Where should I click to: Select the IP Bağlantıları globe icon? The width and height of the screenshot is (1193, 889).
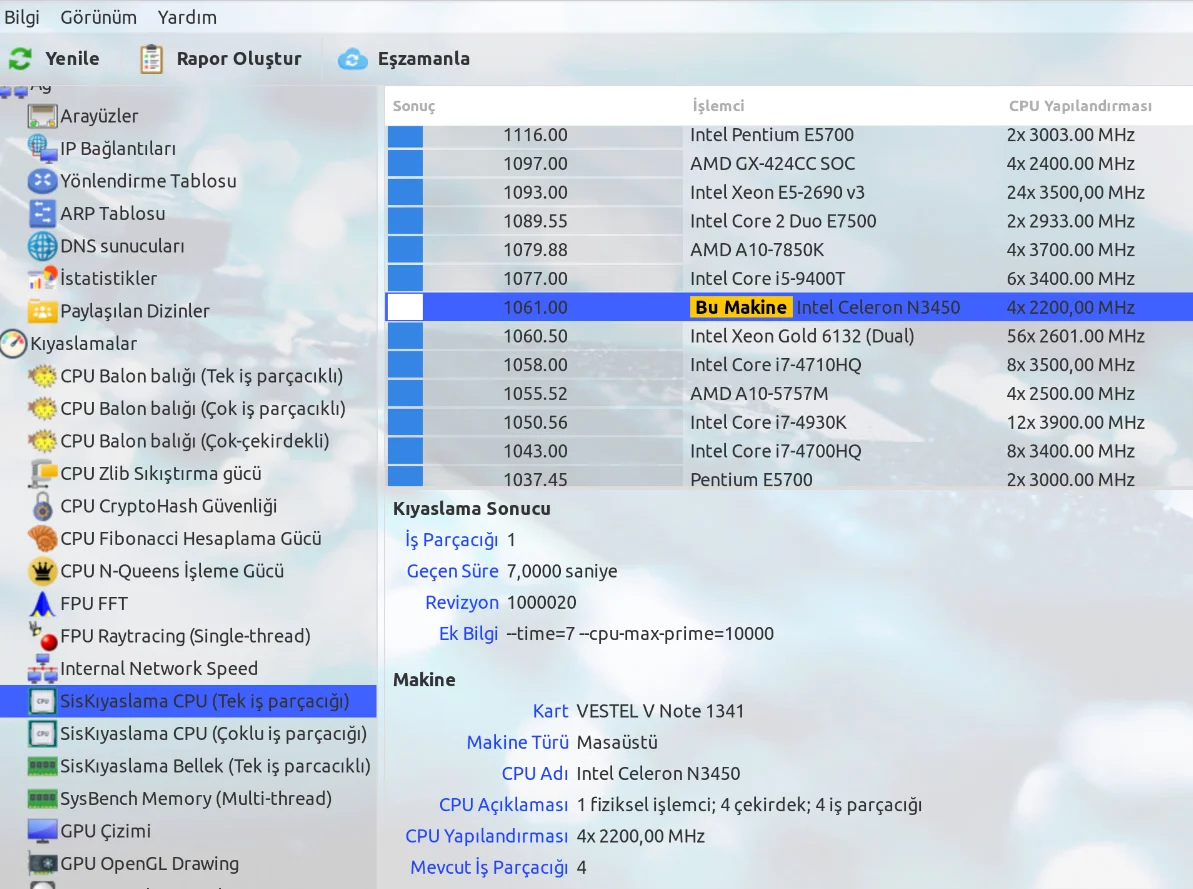43,148
